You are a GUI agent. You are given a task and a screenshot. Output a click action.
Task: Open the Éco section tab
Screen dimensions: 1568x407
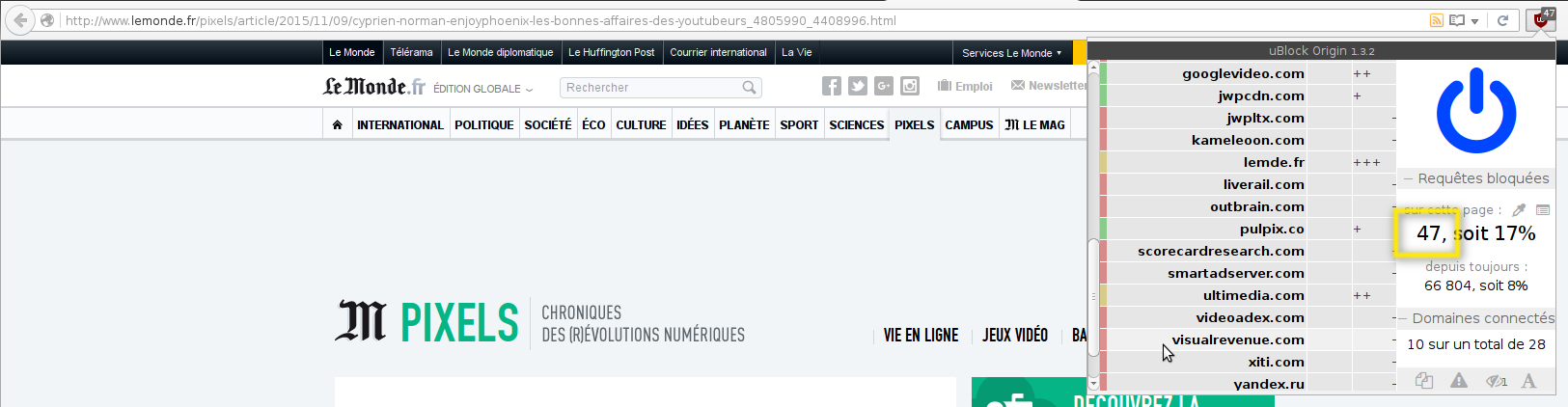(x=594, y=125)
